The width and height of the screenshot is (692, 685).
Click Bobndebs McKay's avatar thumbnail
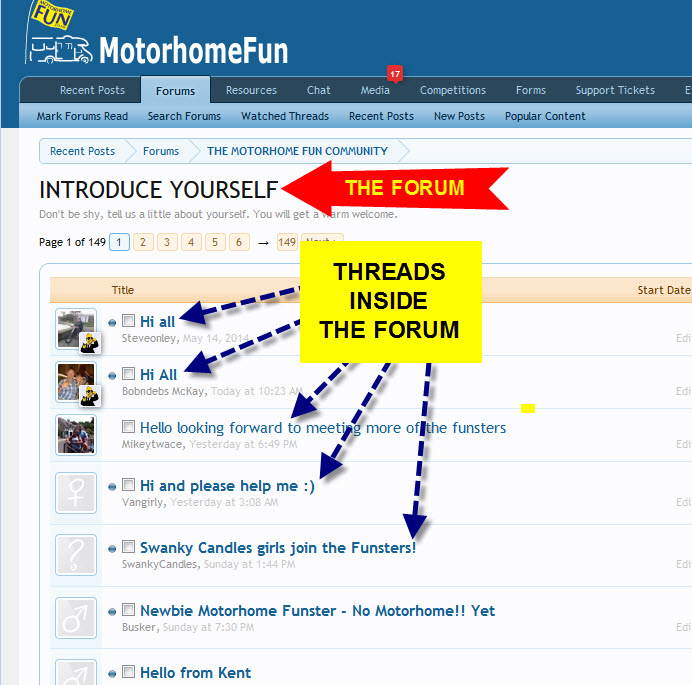76,382
